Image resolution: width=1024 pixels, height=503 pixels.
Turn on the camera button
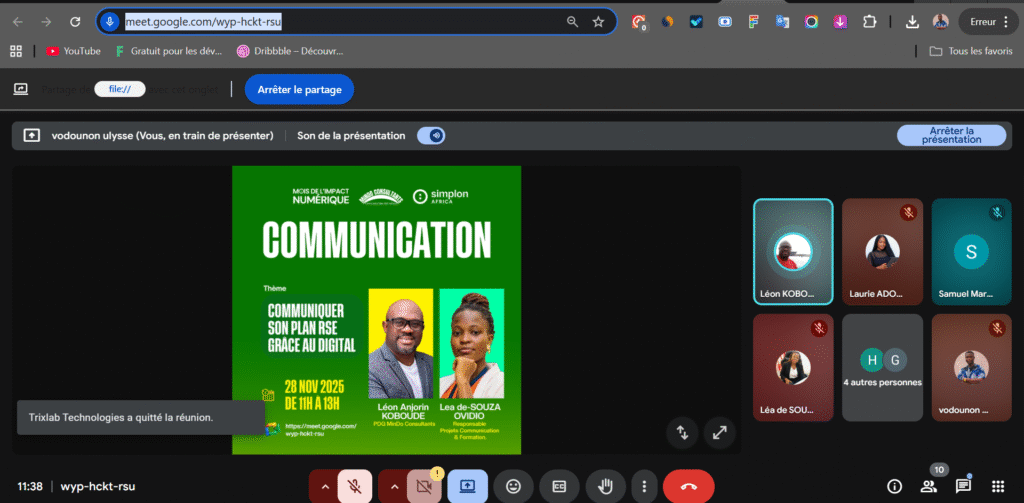click(x=424, y=486)
